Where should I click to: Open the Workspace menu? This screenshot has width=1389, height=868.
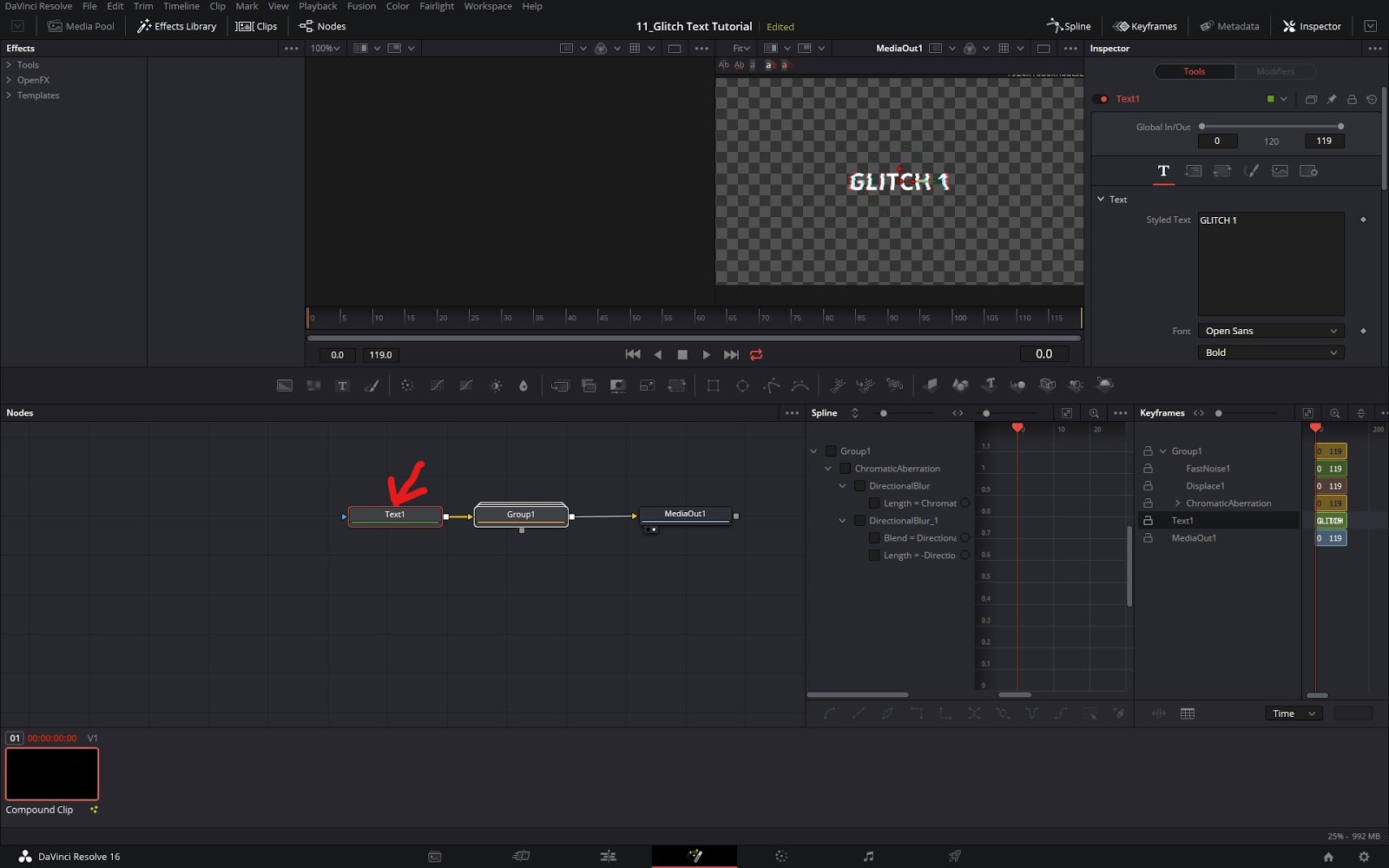point(488,6)
